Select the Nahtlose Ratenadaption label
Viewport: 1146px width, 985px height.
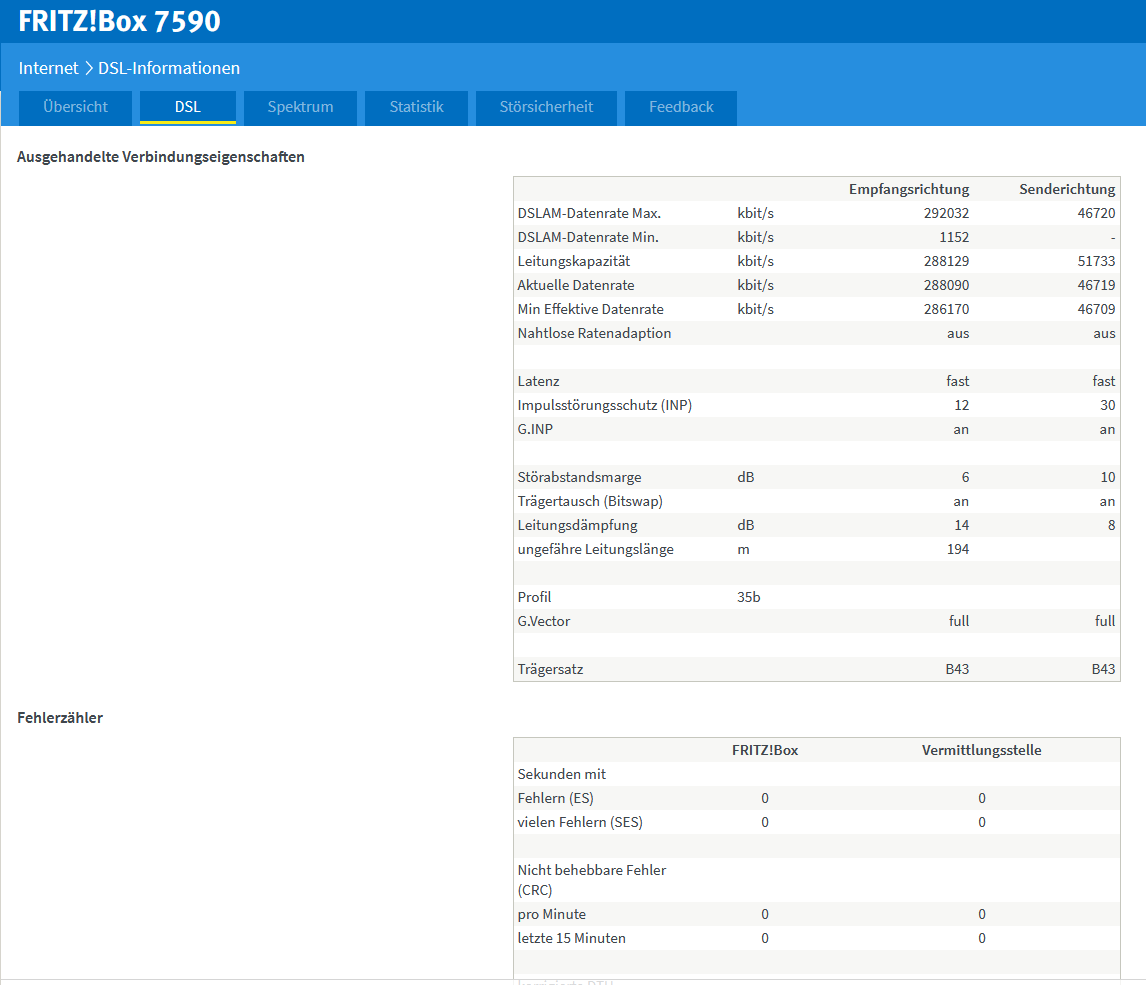coord(594,333)
